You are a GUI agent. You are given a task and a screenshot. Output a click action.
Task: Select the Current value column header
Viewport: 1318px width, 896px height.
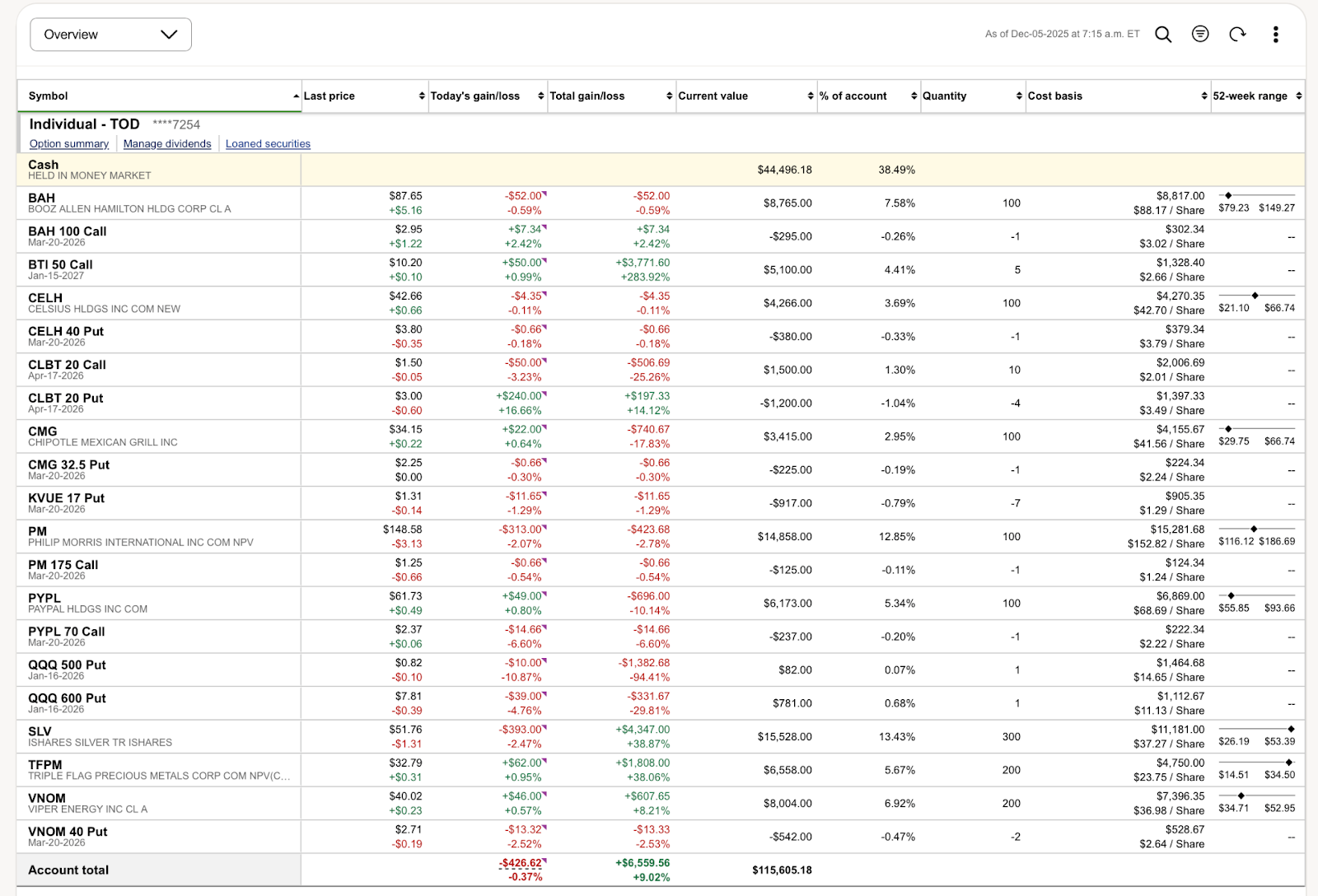pos(713,96)
